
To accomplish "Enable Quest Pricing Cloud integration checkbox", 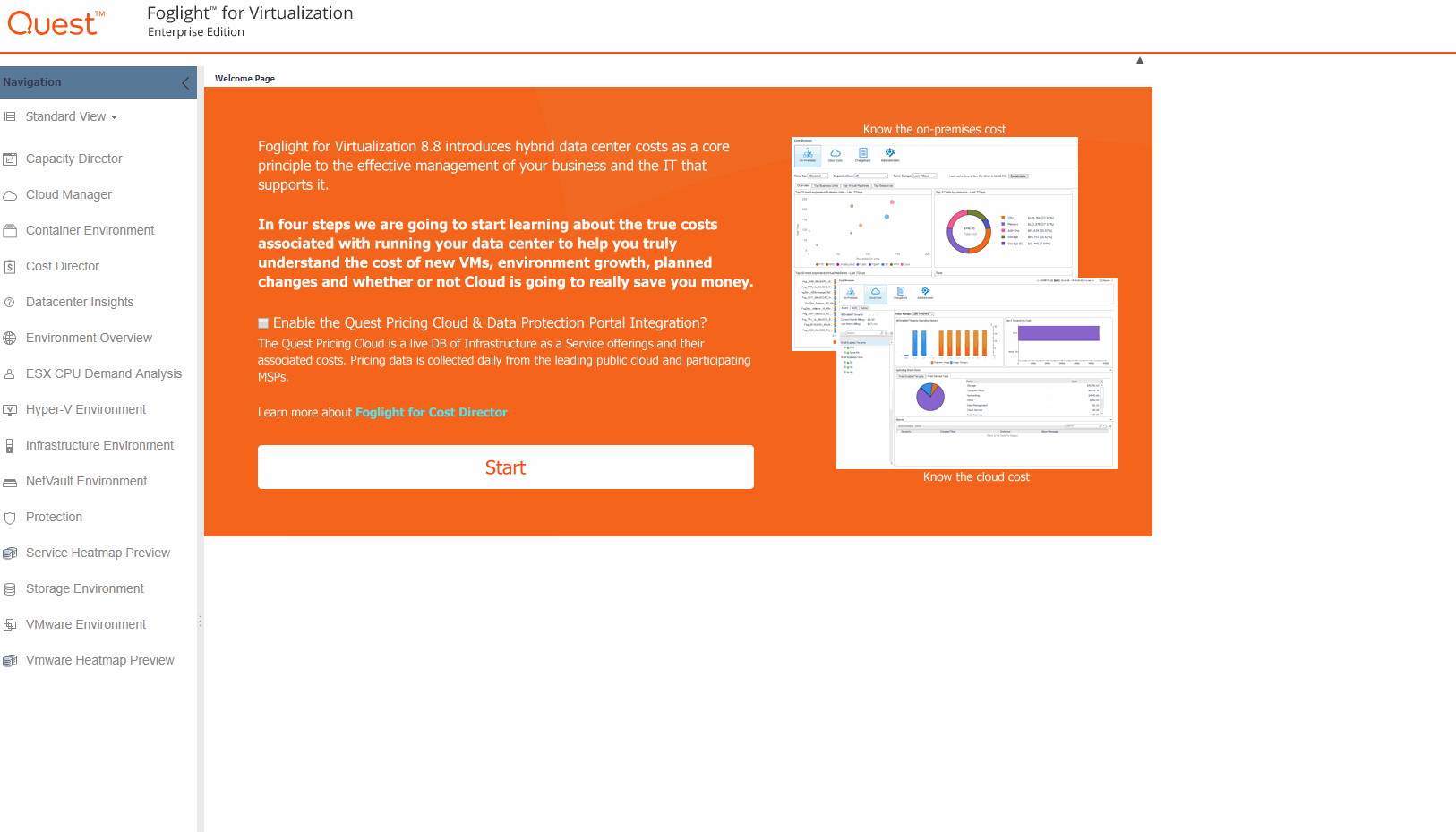I will pos(263,323).
